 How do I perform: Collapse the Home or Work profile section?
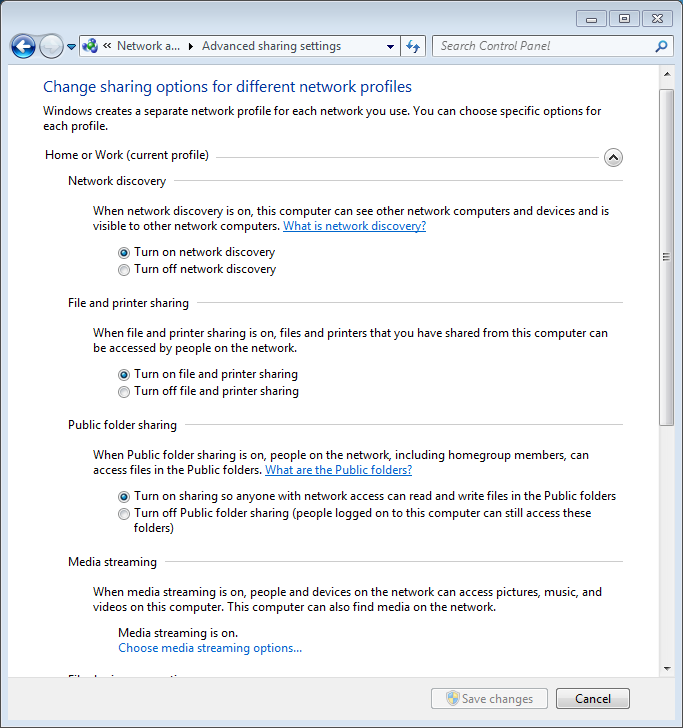[613, 157]
